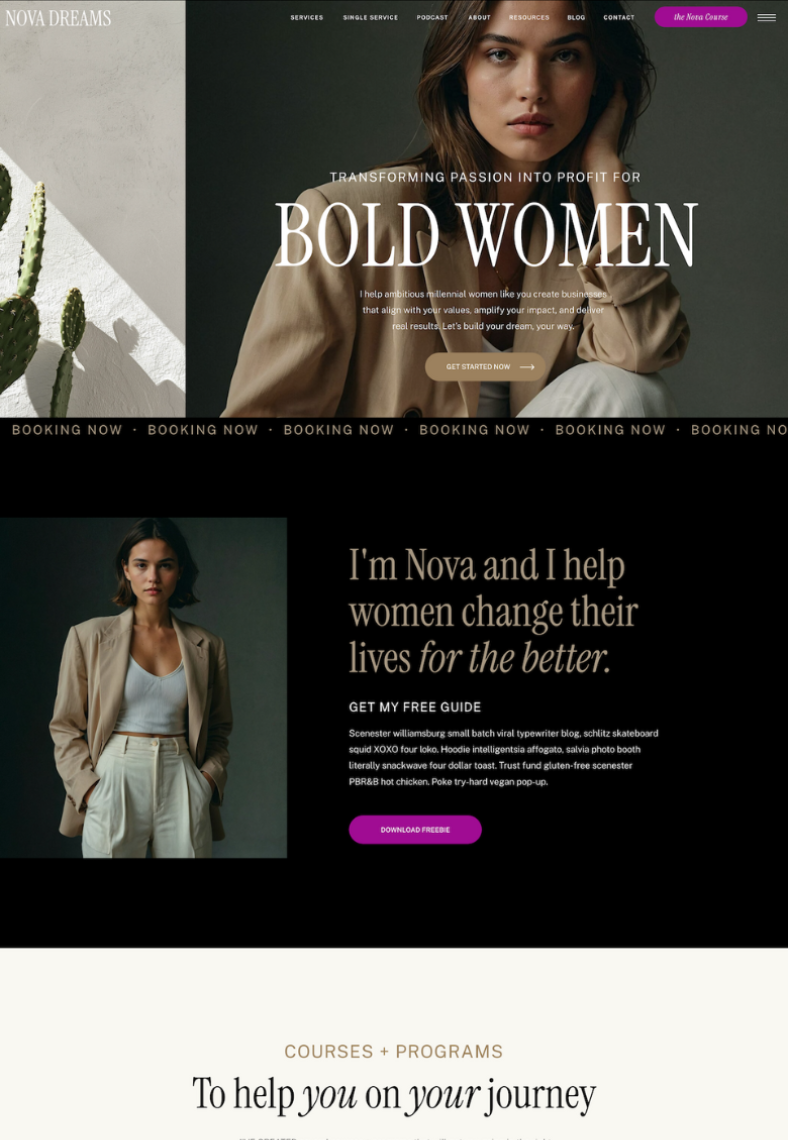Open the Services menu item
The image size is (788, 1140).
coord(307,17)
